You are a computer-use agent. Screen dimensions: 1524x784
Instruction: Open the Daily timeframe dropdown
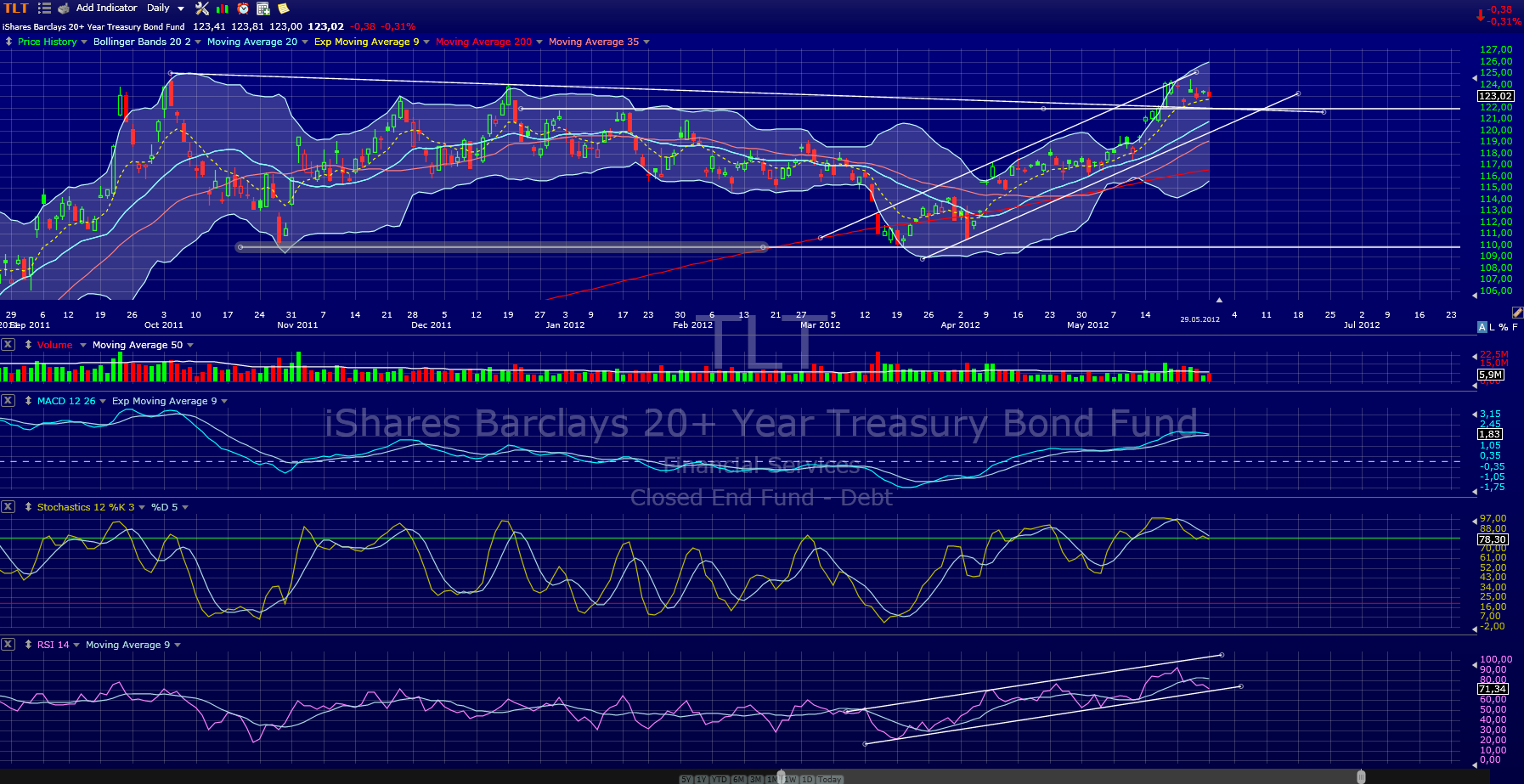pos(165,8)
